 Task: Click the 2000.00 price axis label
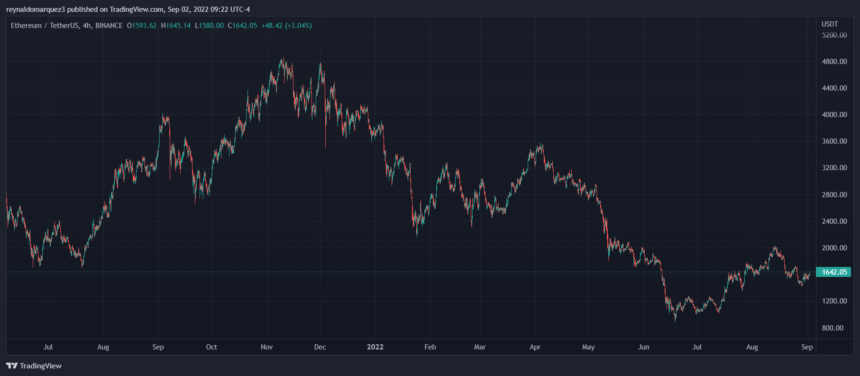[834, 248]
